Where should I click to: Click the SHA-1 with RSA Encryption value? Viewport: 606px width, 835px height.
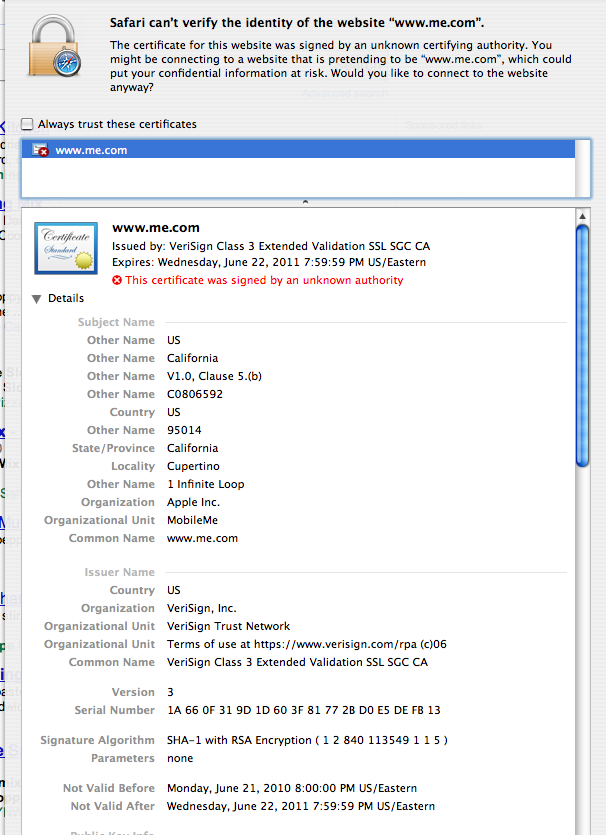click(x=307, y=740)
